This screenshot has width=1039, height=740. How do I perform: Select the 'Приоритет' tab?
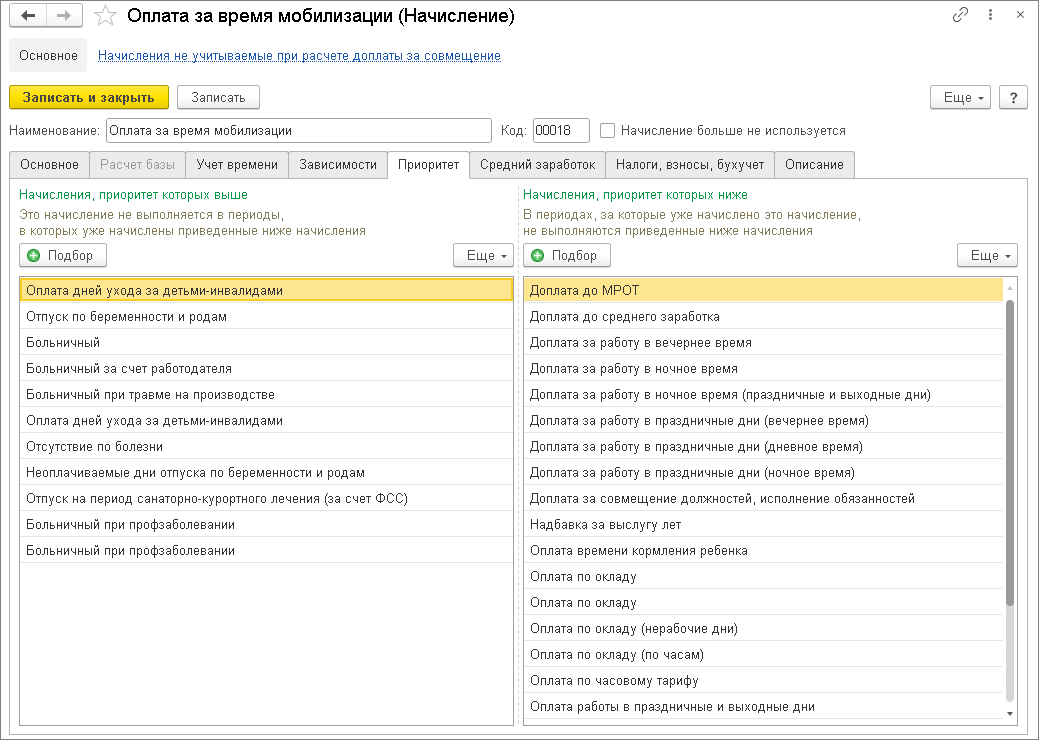coord(429,164)
